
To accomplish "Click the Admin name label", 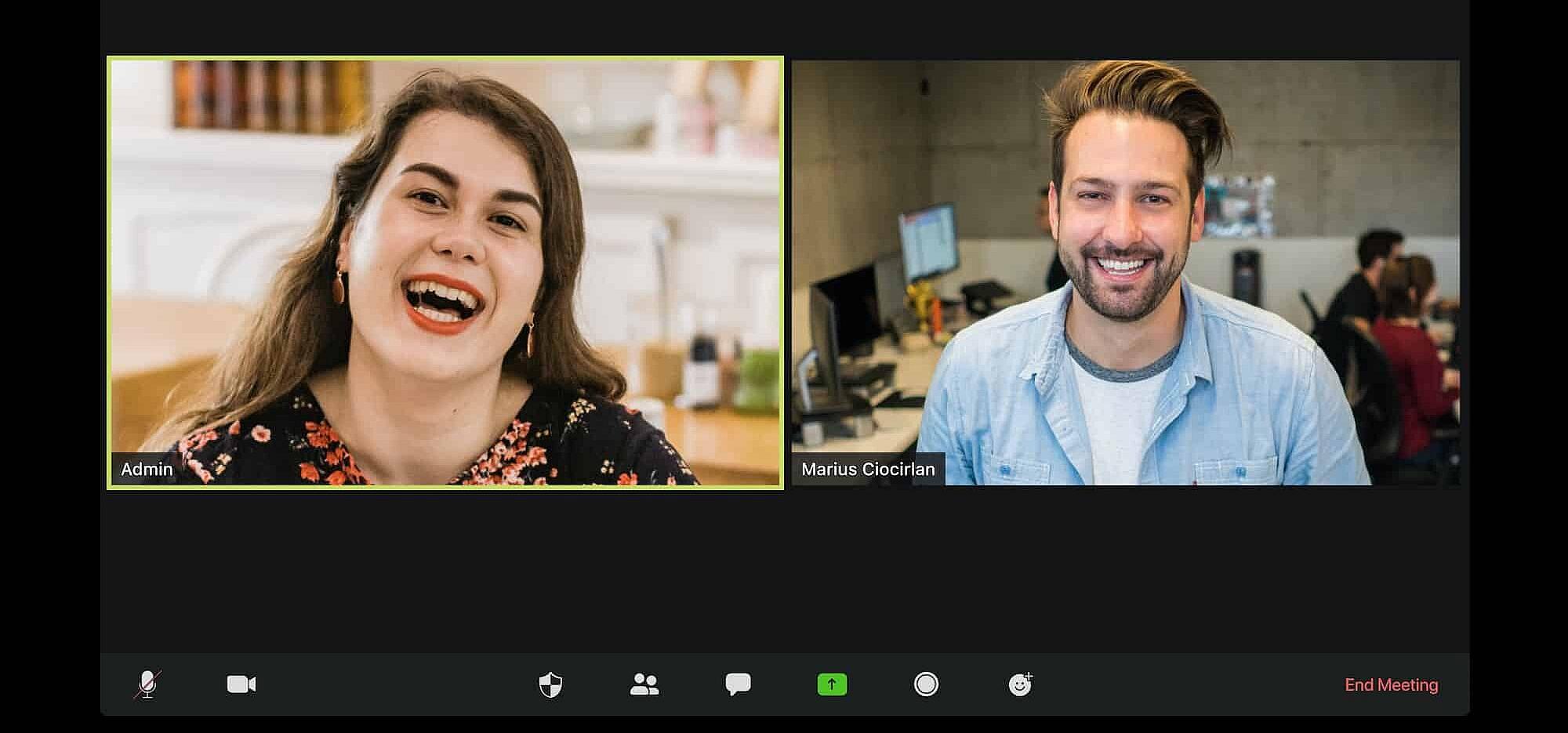I will pos(146,470).
